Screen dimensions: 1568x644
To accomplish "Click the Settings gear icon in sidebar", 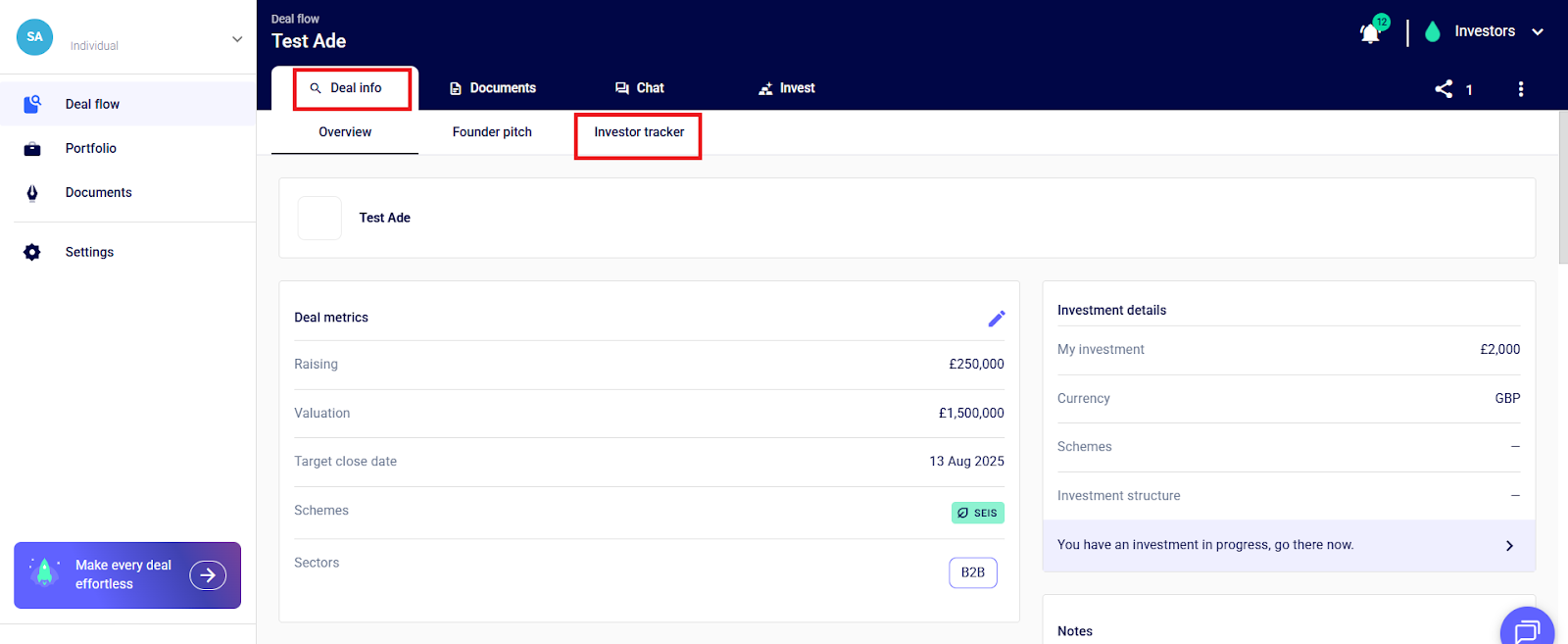I will click(32, 252).
